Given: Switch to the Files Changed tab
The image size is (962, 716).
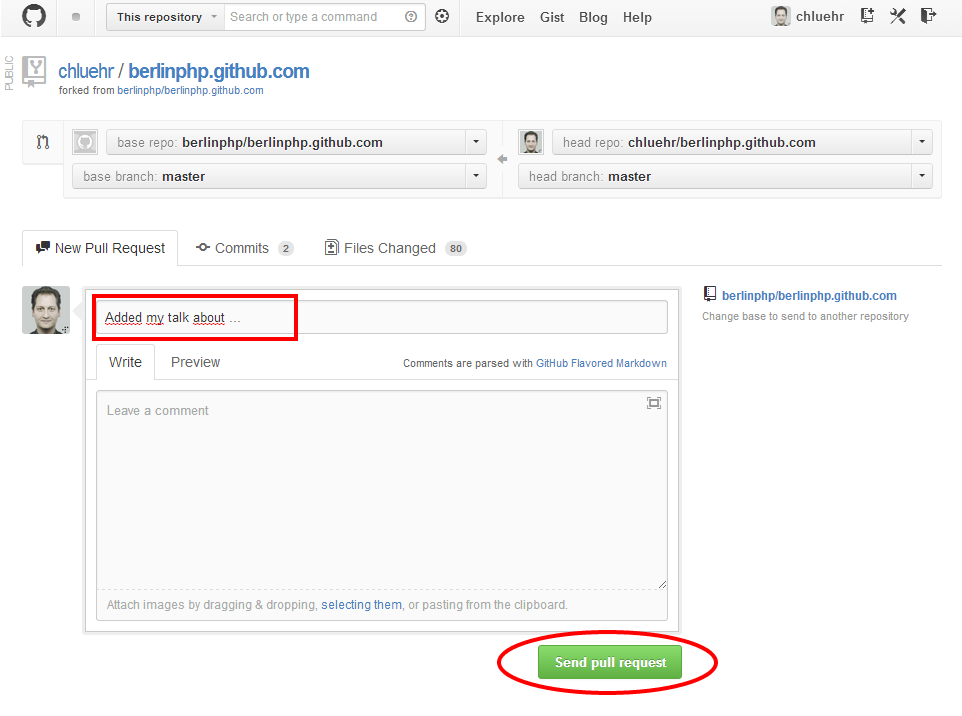Looking at the screenshot, I should click(395, 248).
